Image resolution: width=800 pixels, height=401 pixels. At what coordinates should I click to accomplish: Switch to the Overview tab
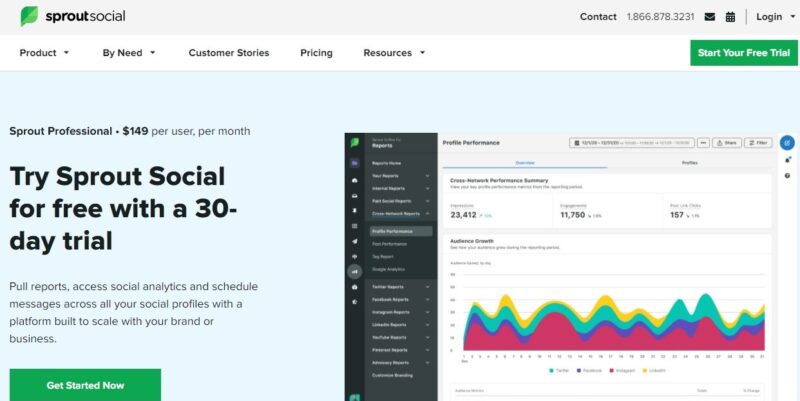coord(525,163)
